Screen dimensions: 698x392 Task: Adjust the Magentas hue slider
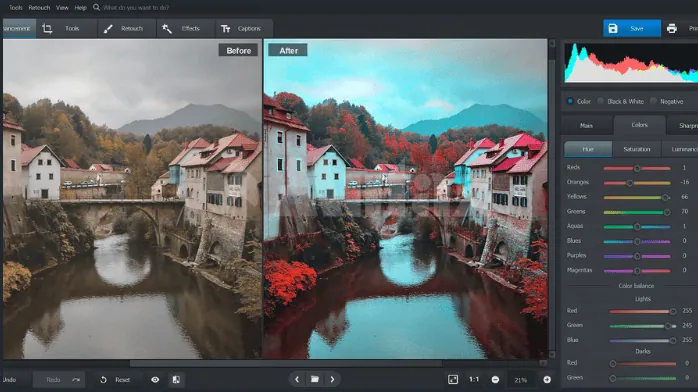(x=637, y=271)
